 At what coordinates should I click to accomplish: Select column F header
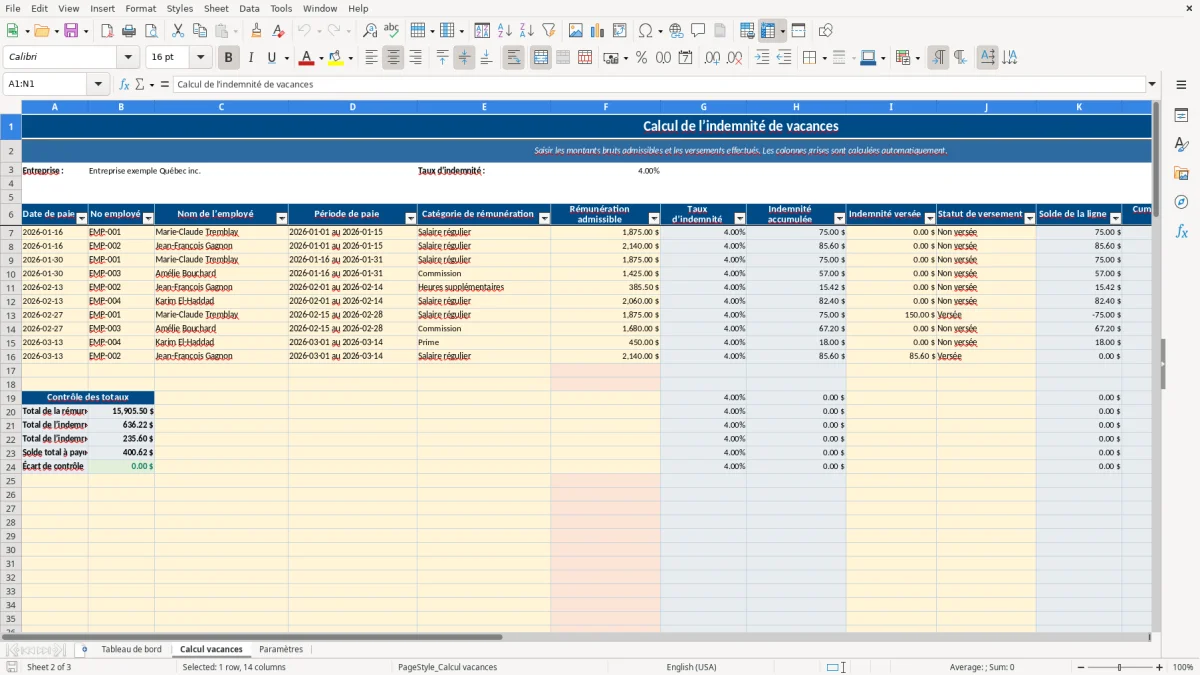[605, 107]
